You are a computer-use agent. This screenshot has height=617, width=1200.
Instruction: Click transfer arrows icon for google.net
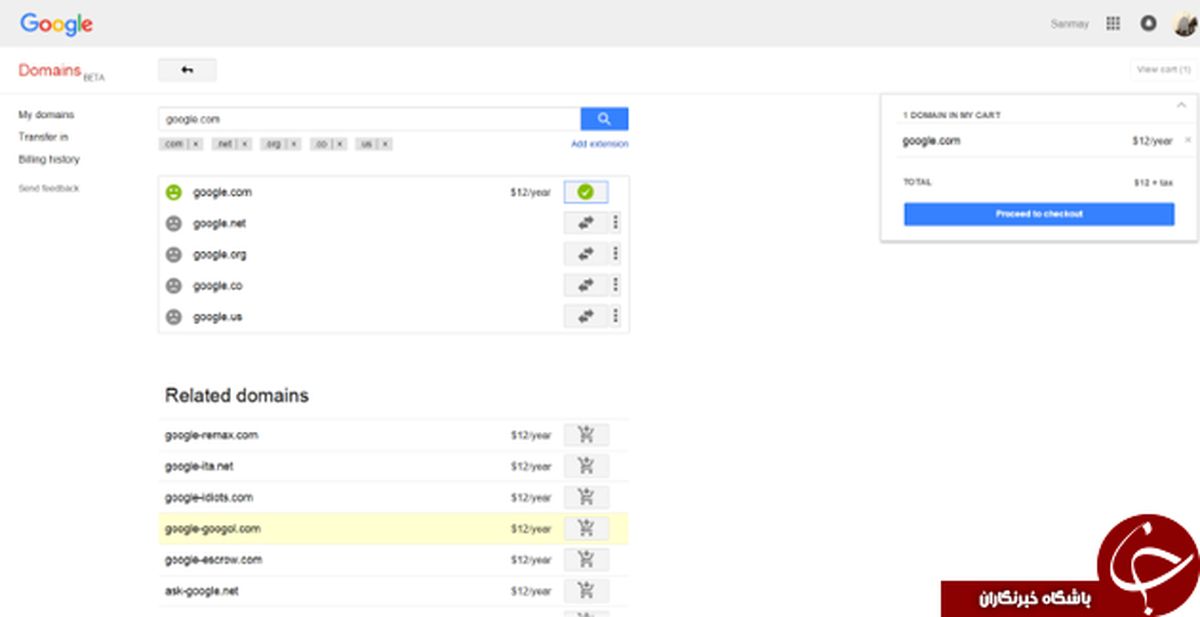click(x=586, y=223)
